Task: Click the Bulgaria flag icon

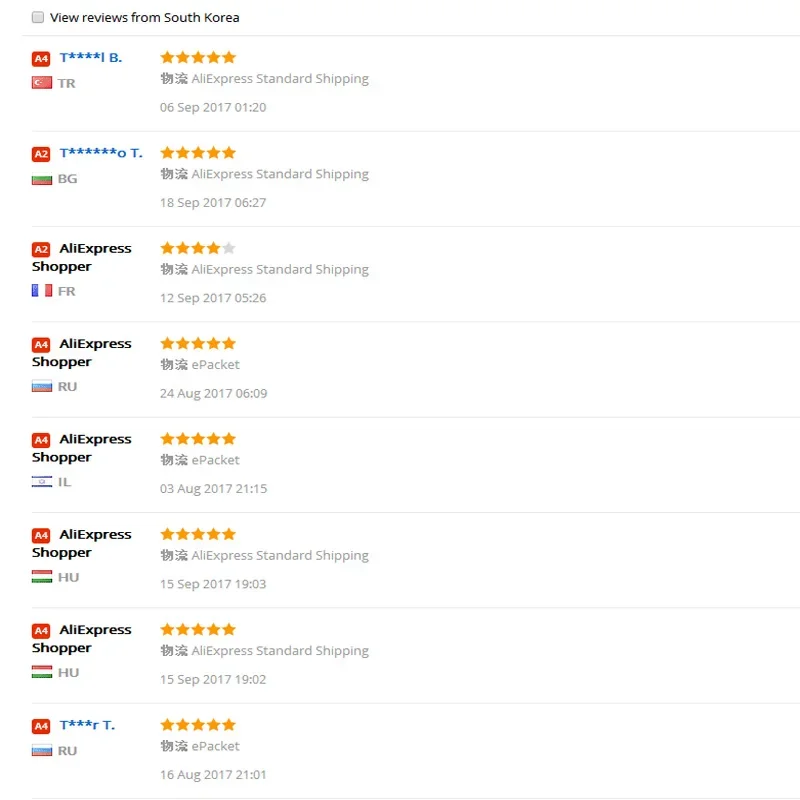Action: (x=41, y=179)
